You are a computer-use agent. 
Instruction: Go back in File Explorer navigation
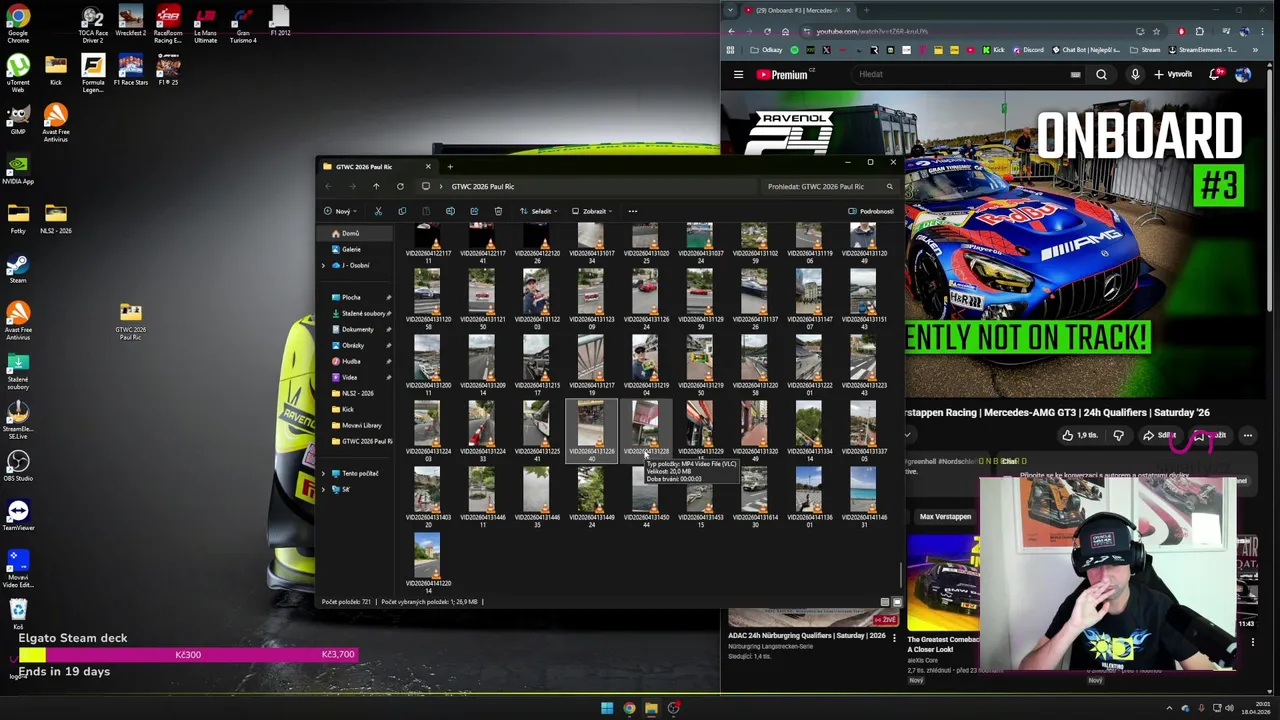pos(328,186)
